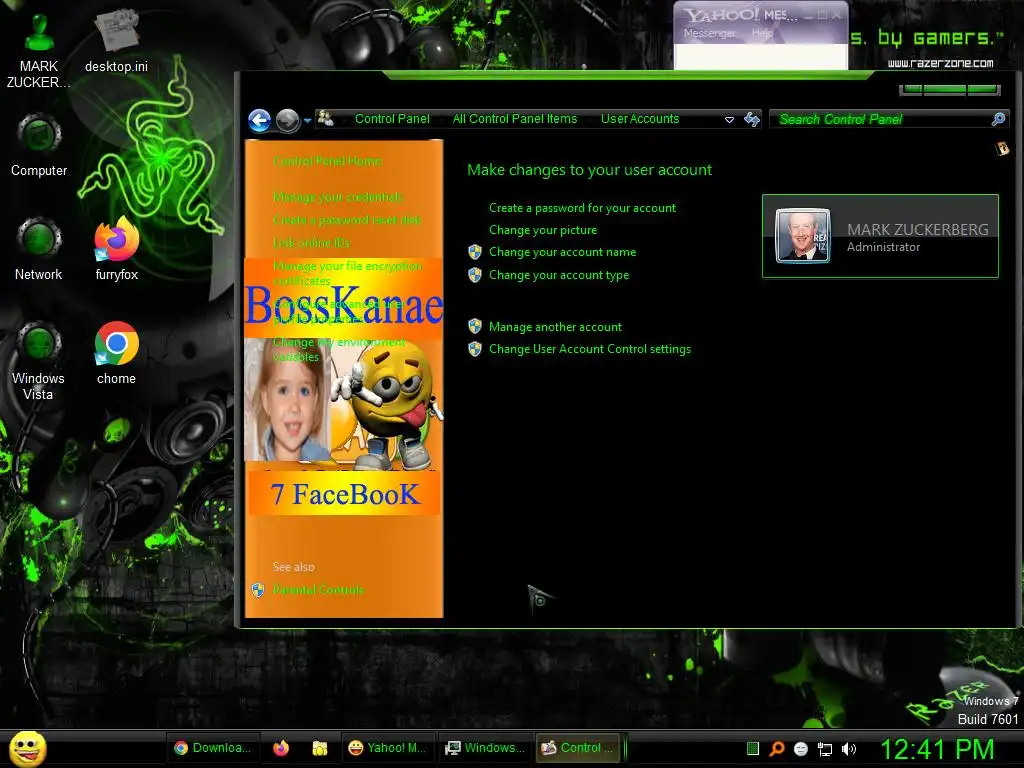Click Manage another account

555,327
